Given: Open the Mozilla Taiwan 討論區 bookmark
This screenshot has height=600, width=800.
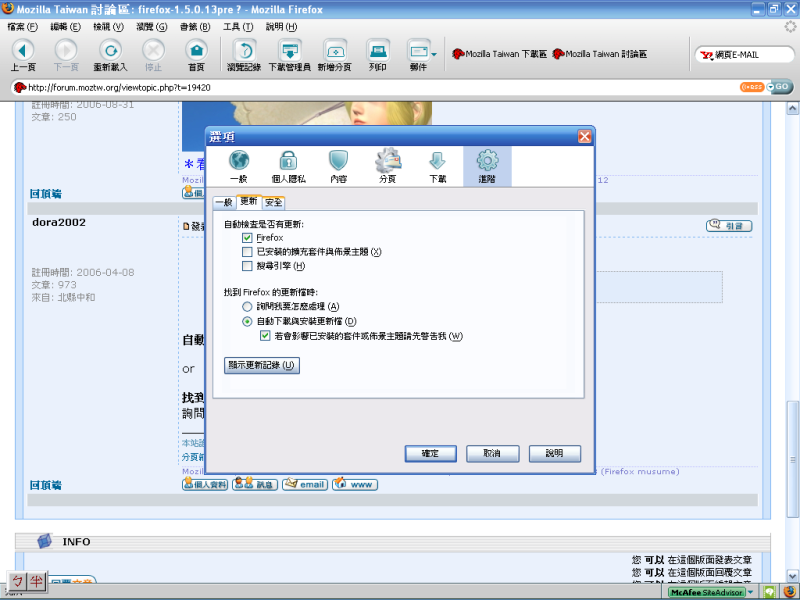Looking at the screenshot, I should (x=600, y=54).
